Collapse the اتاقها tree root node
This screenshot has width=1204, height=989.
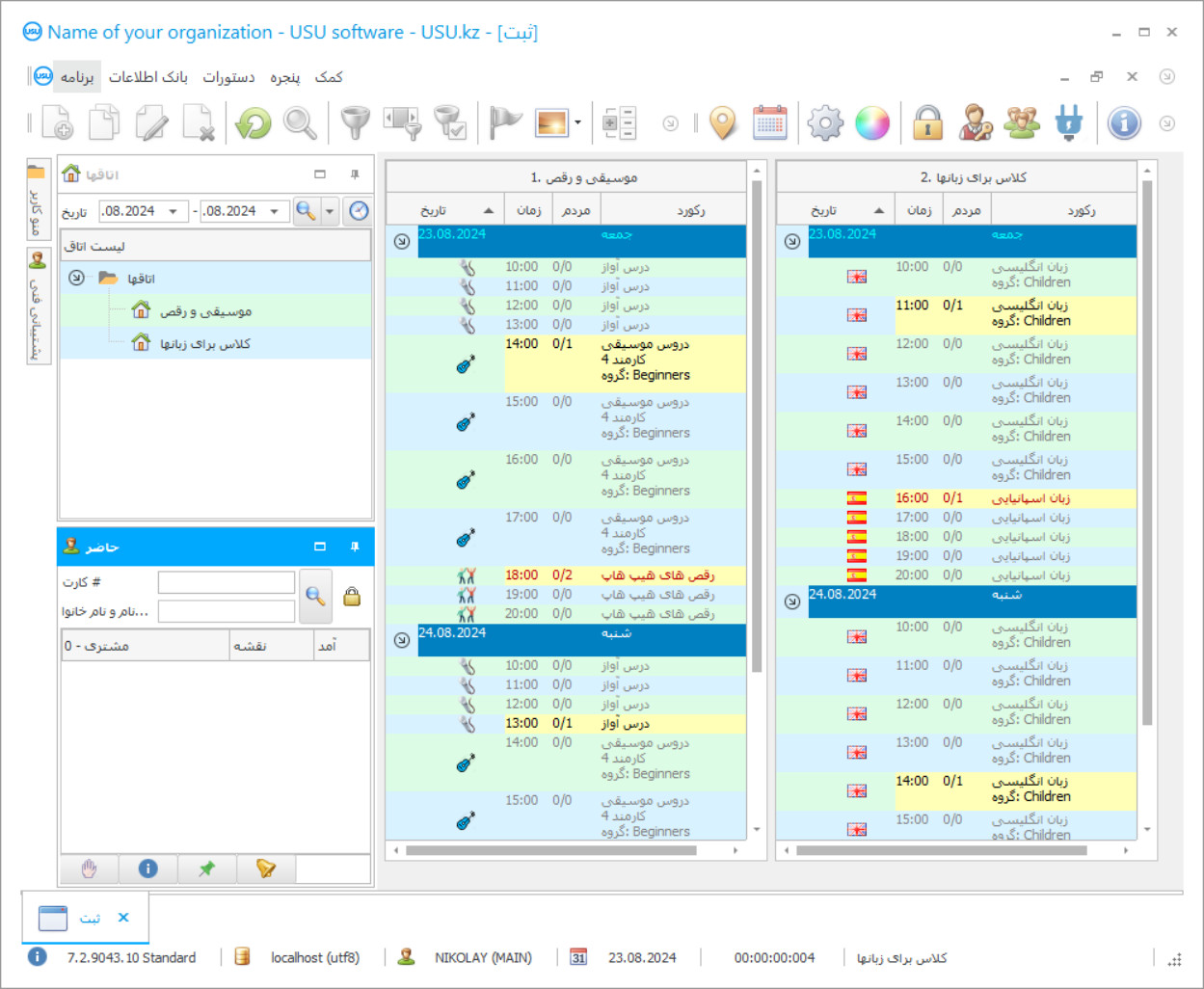pyautogui.click(x=76, y=278)
